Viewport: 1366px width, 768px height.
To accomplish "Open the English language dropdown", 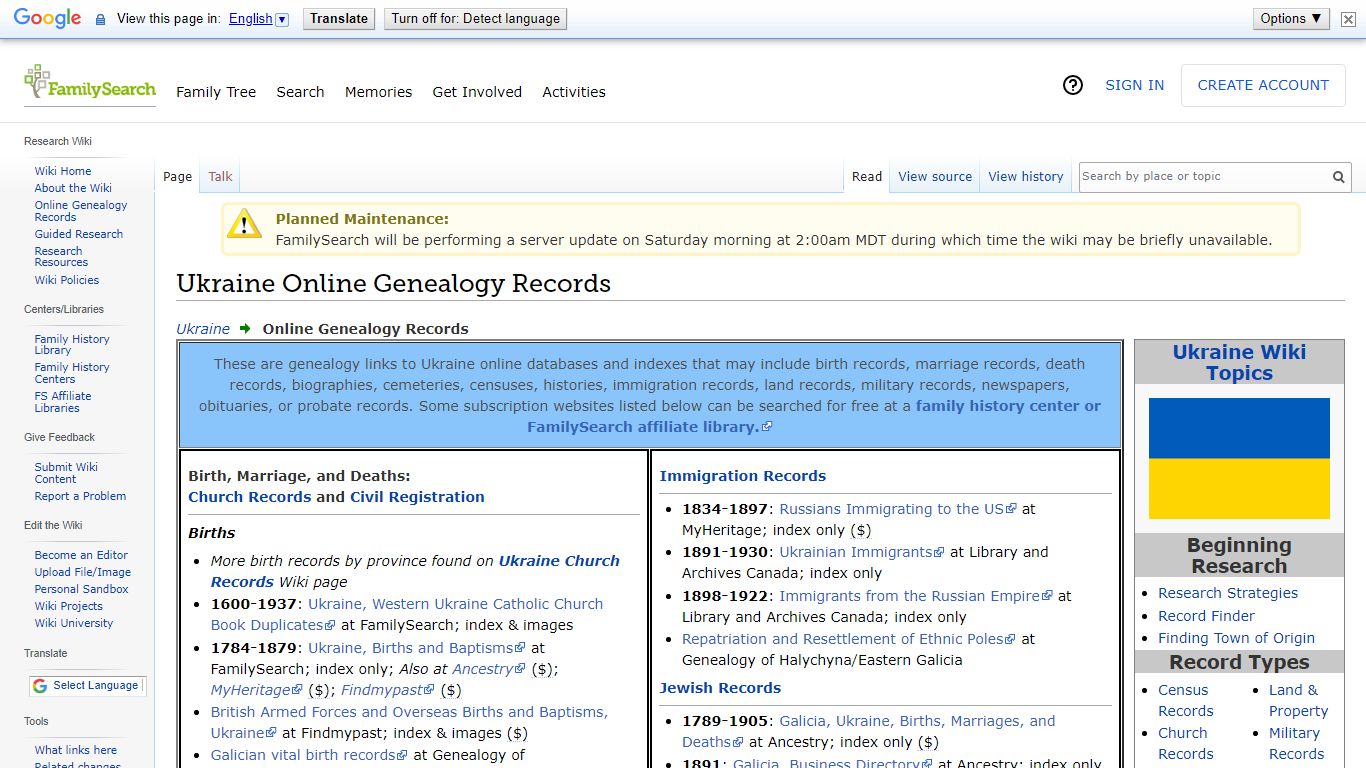I will [258, 19].
